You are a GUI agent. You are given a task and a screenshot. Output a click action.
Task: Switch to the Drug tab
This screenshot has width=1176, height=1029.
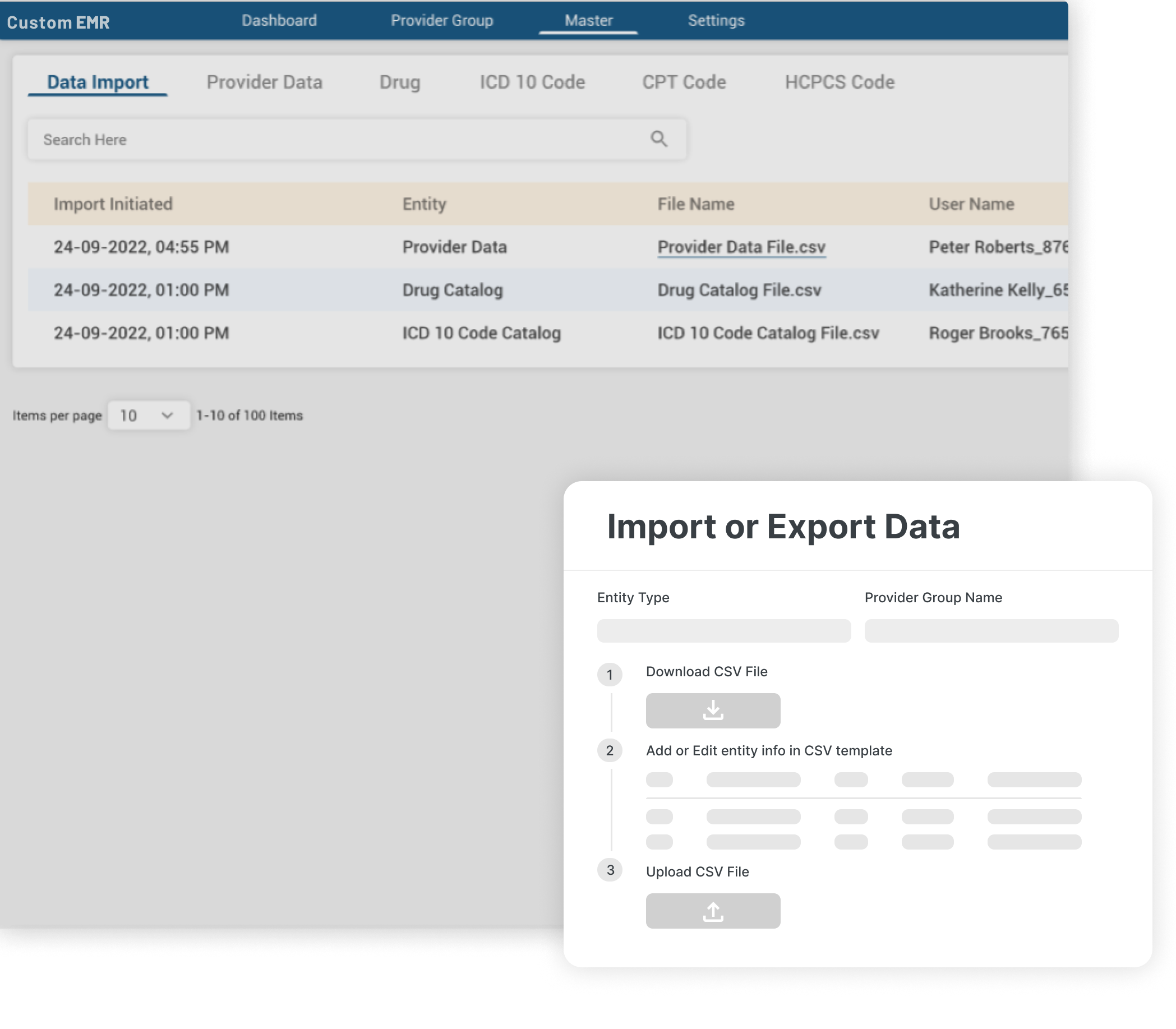point(400,82)
